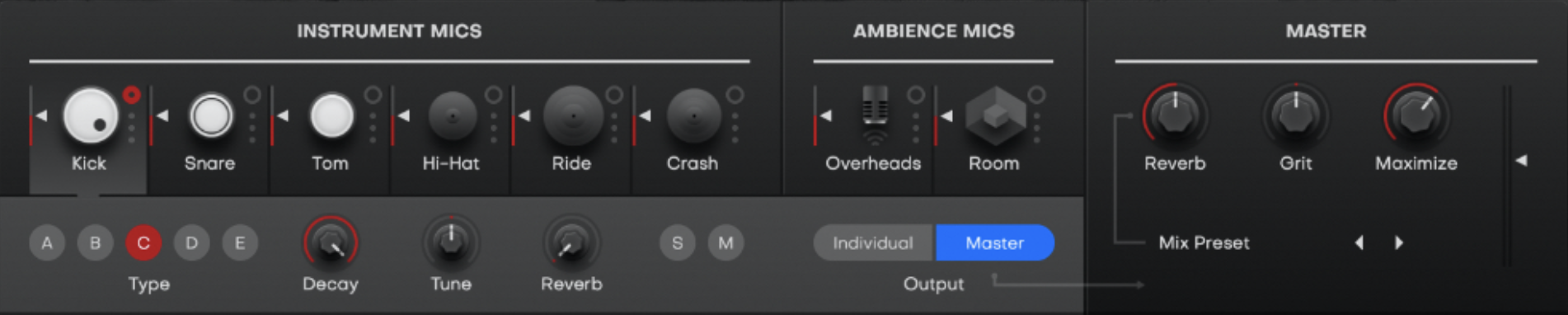
Task: Toggle the red Kick enable ring
Action: (x=131, y=95)
